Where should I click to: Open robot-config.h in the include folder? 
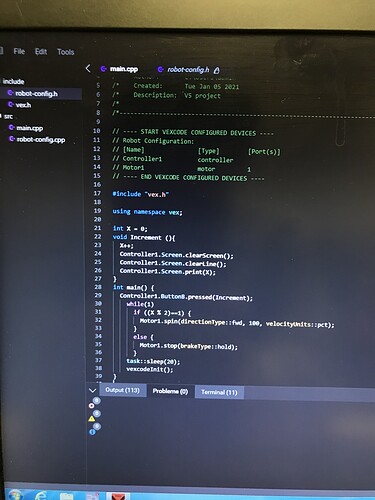(33, 94)
